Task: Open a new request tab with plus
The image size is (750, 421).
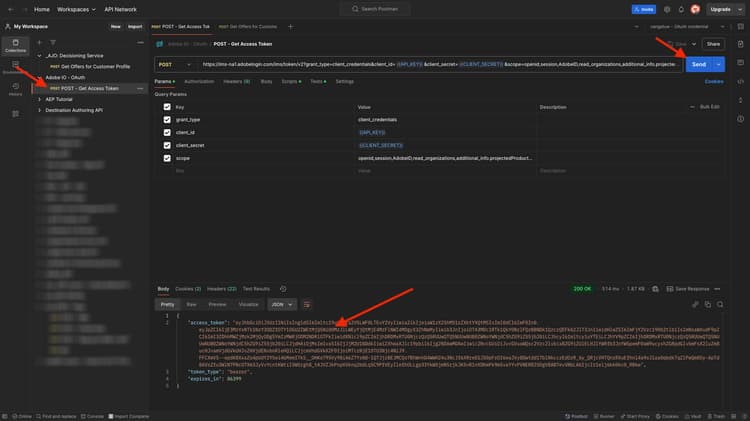Action: pyautogui.click(x=290, y=27)
